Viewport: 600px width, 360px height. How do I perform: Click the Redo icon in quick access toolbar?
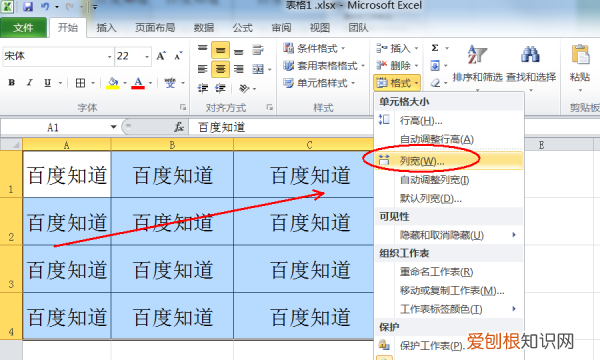coord(70,7)
